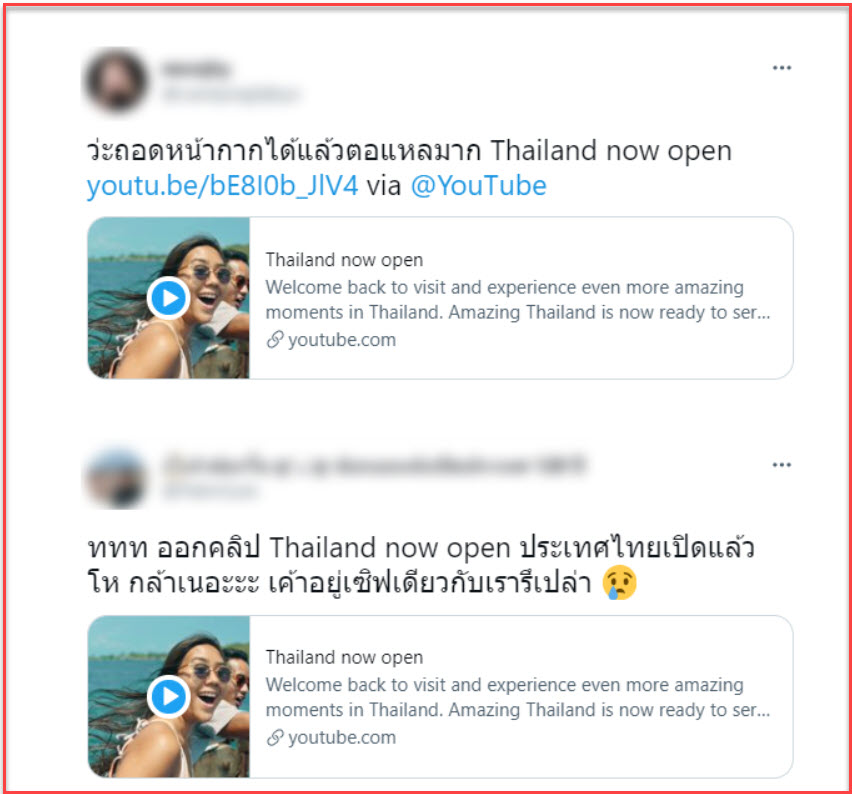The width and height of the screenshot is (852, 794).
Task: Click the first card's youtube.com link icon
Action: (275, 340)
